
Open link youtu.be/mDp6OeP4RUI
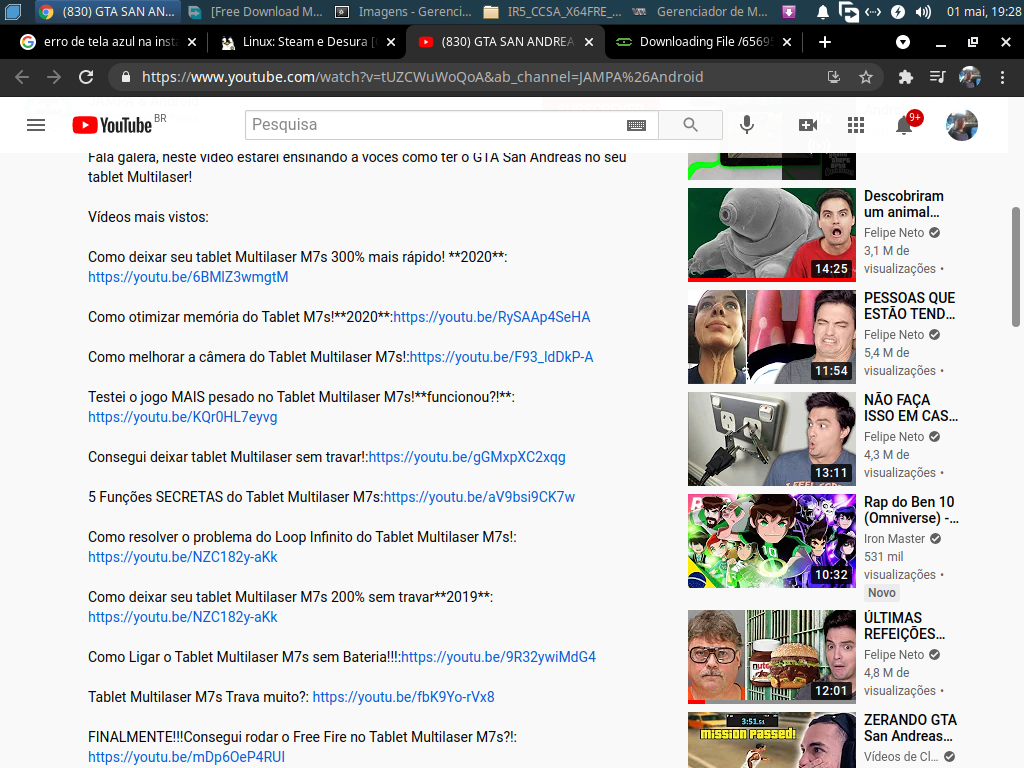(187, 757)
